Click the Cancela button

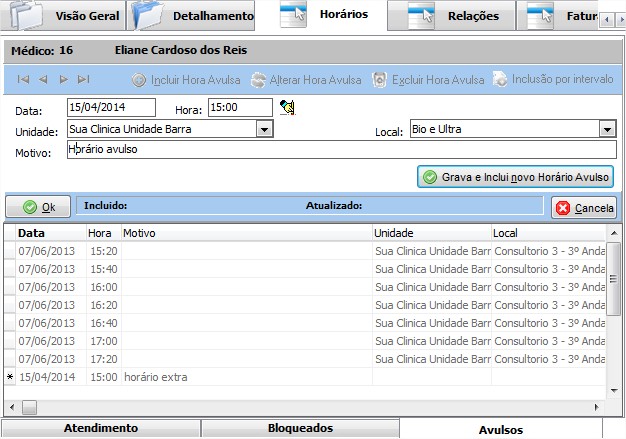tap(584, 208)
